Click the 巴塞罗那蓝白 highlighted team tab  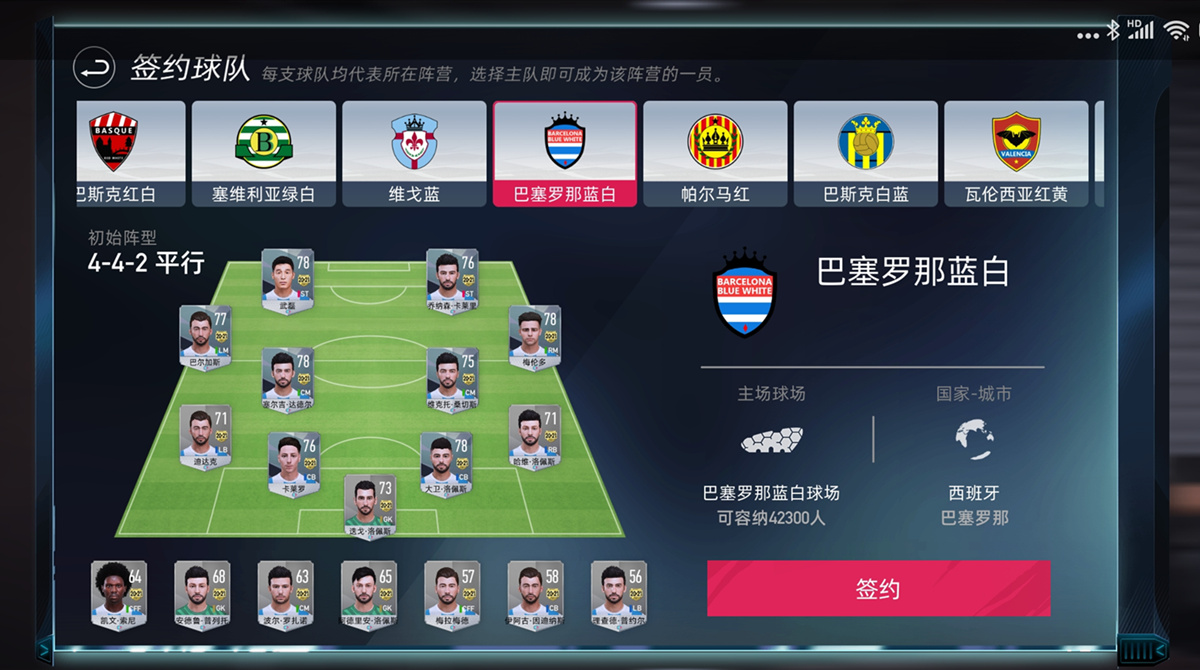pyautogui.click(x=564, y=153)
